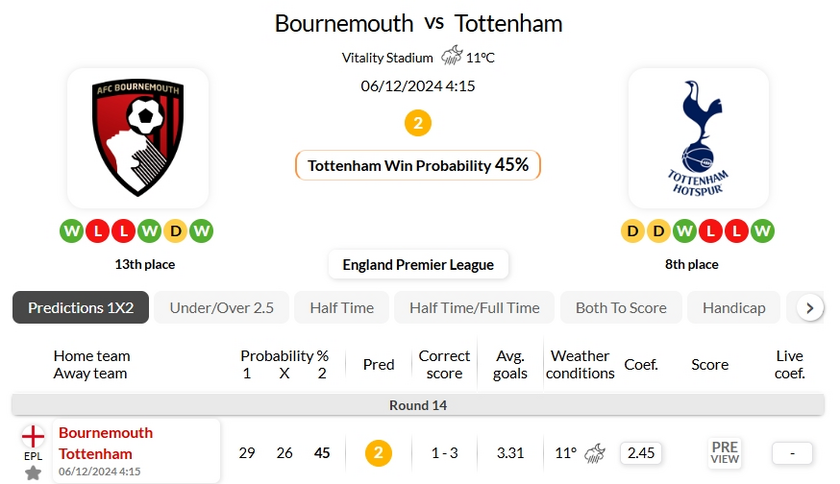Click the 2.45 coefficient button

640,453
